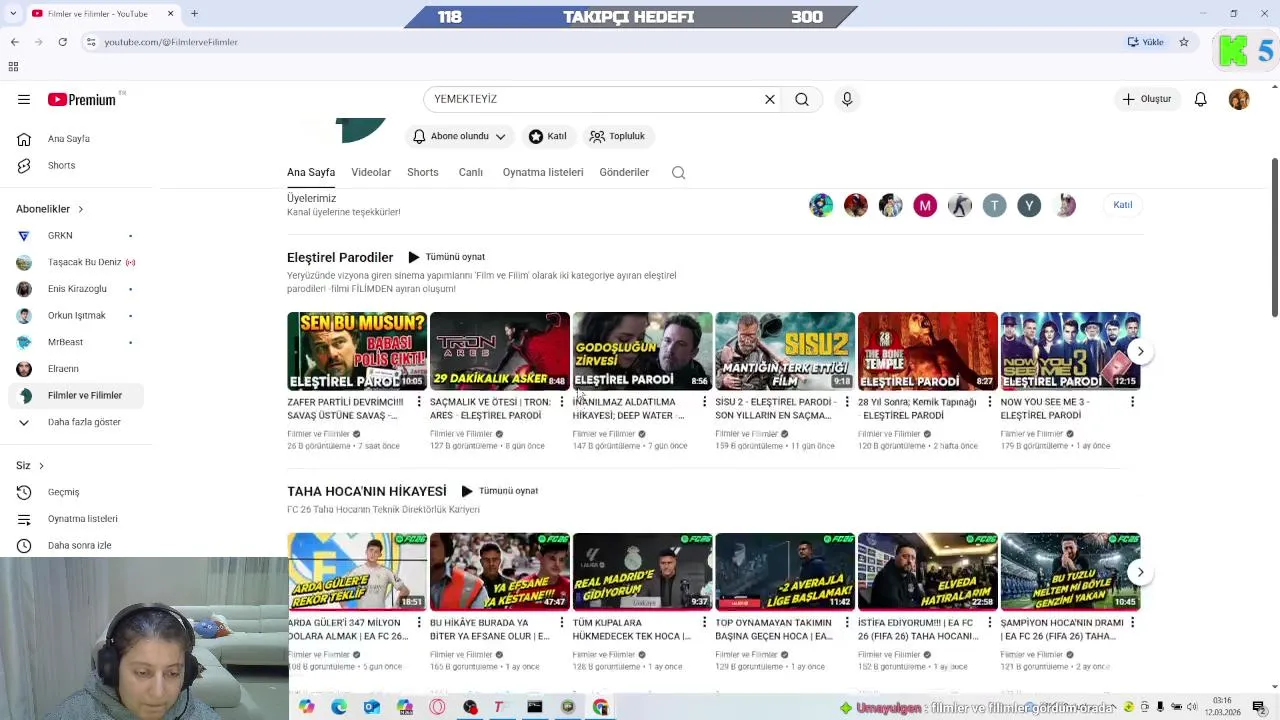Click the gray T member avatar

click(994, 205)
